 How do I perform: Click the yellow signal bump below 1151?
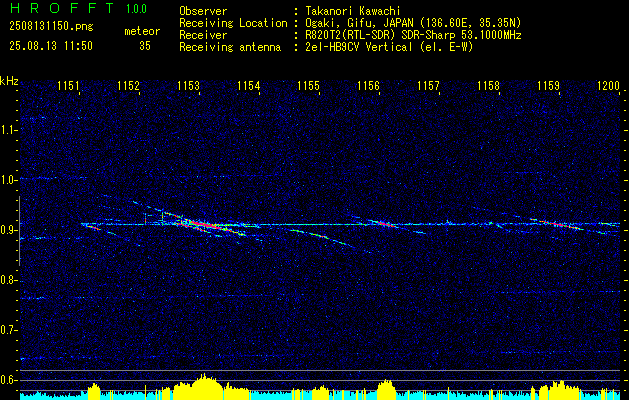tap(94, 391)
